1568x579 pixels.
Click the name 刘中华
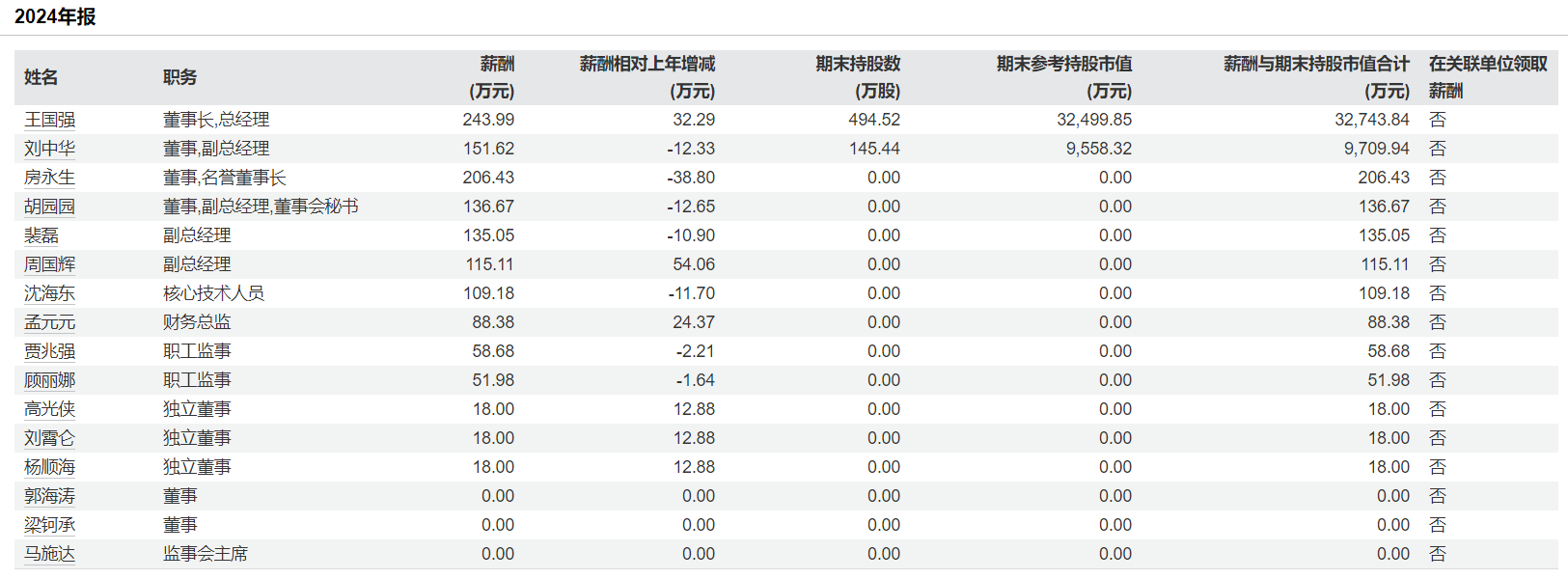(49, 149)
